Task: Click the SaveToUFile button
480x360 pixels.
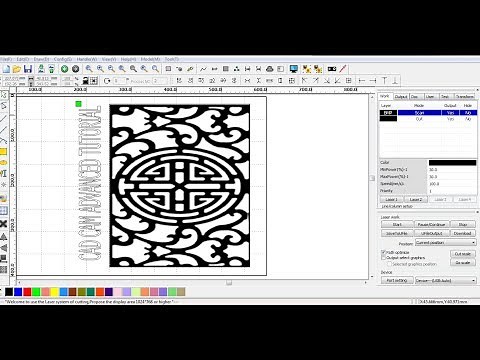Action: [x=397, y=233]
